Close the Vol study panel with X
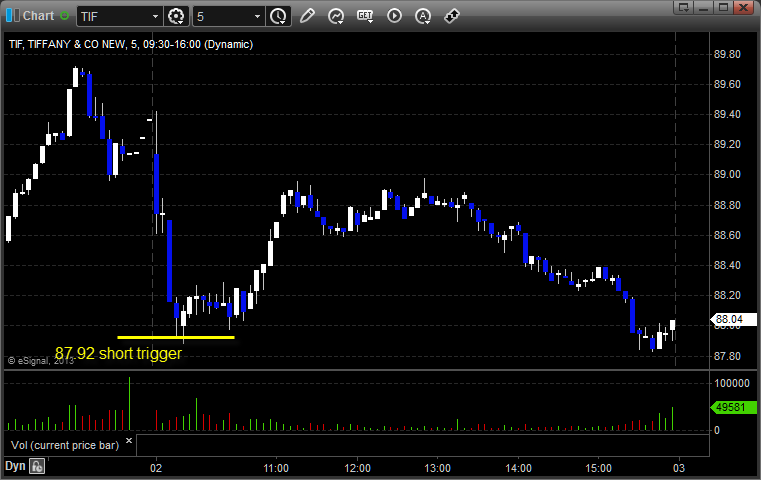 (129, 441)
